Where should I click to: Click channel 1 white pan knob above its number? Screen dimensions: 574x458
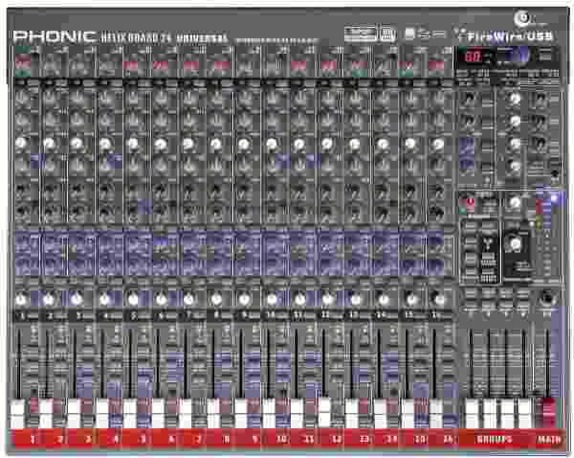point(21,299)
